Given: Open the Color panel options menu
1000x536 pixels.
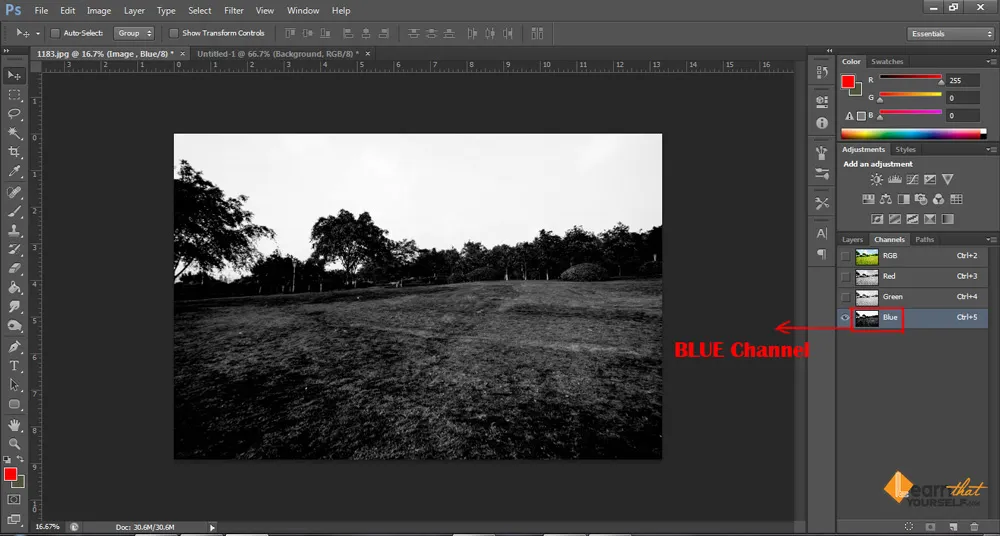Looking at the screenshot, I should 991,62.
